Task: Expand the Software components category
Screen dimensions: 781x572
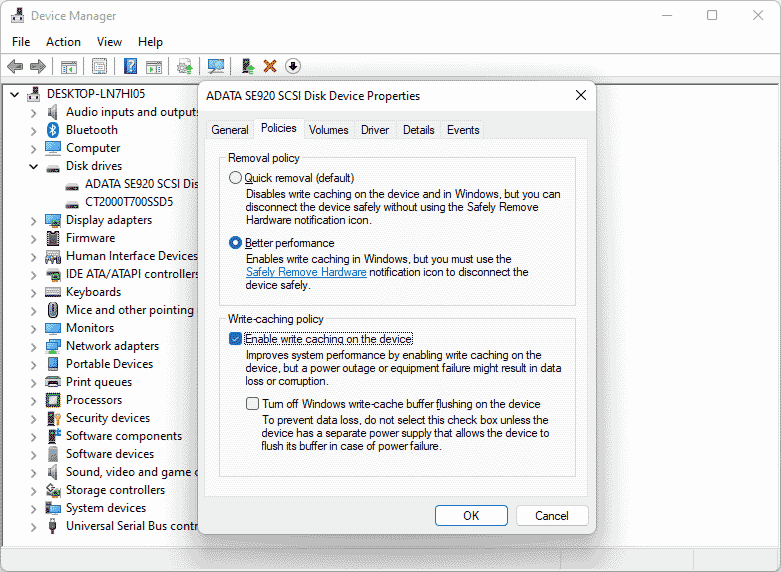Action: (33, 437)
